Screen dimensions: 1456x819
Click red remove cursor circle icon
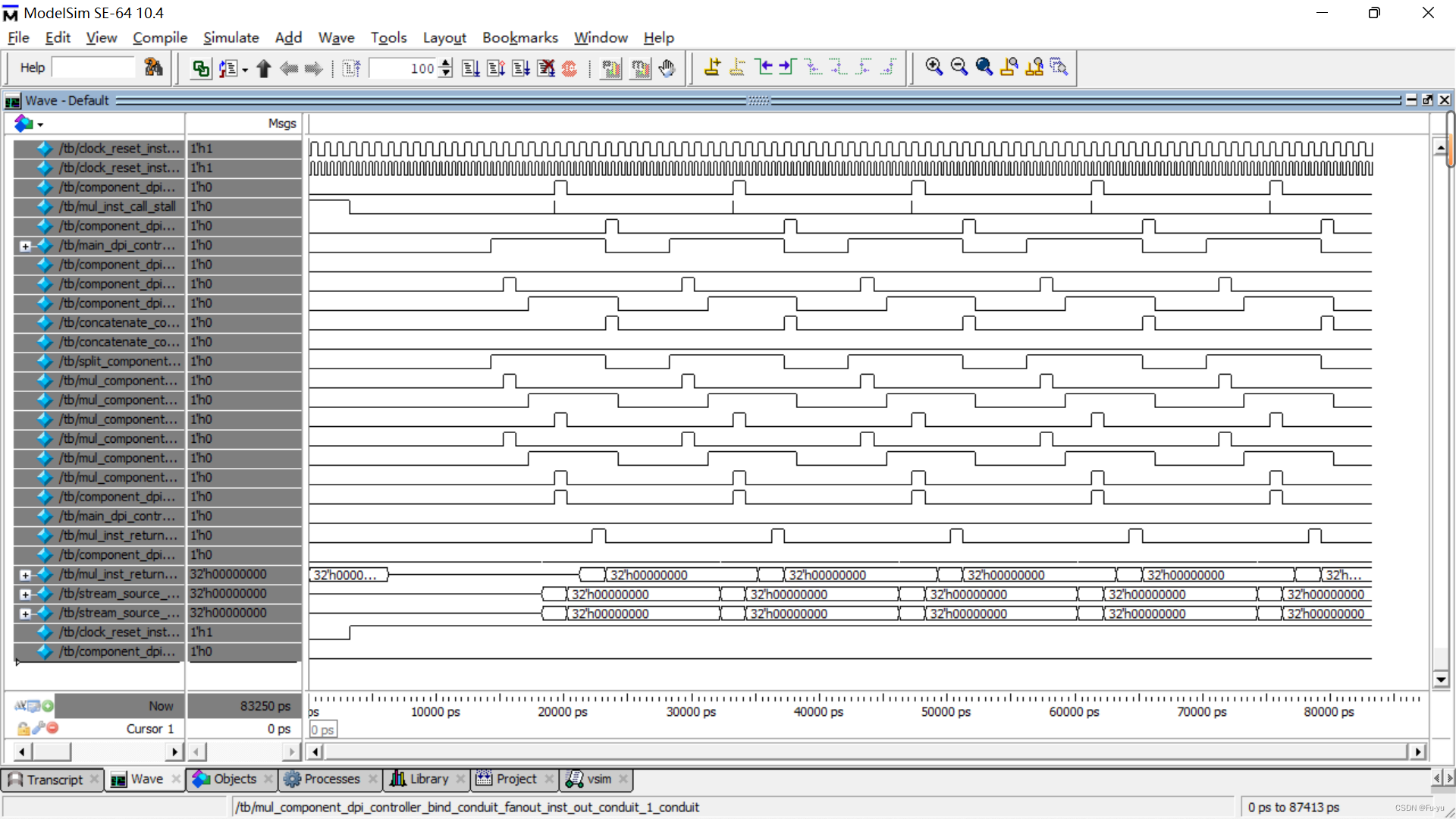pyautogui.click(x=52, y=728)
